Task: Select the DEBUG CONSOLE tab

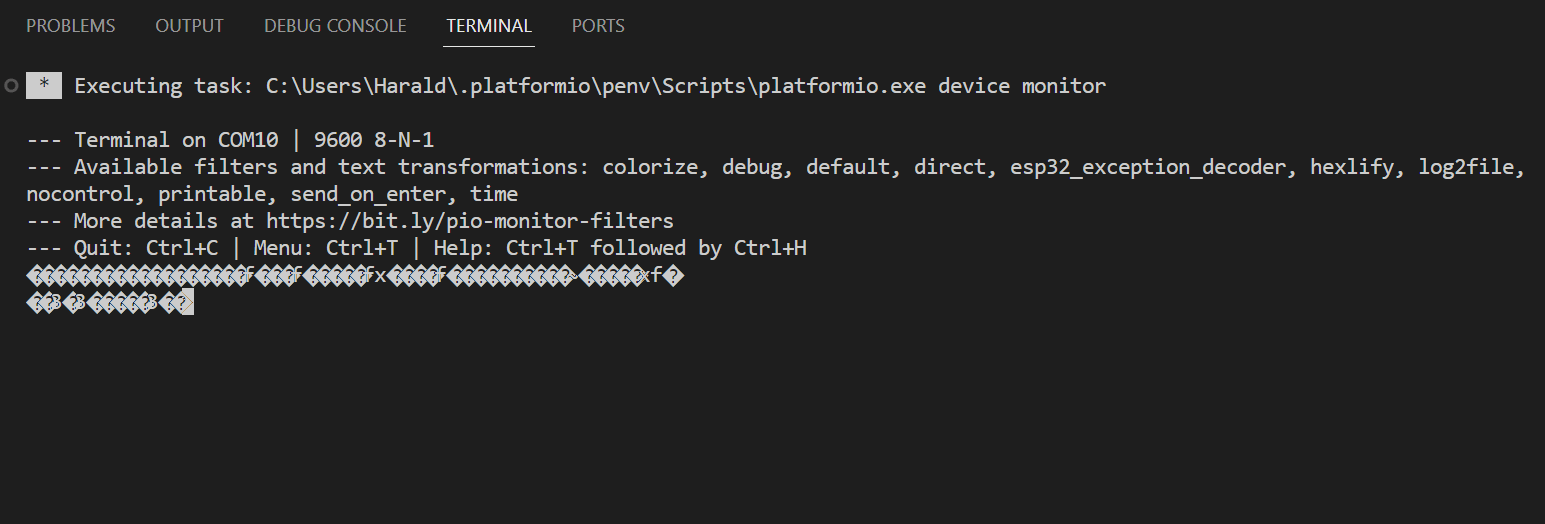Action: pyautogui.click(x=335, y=26)
